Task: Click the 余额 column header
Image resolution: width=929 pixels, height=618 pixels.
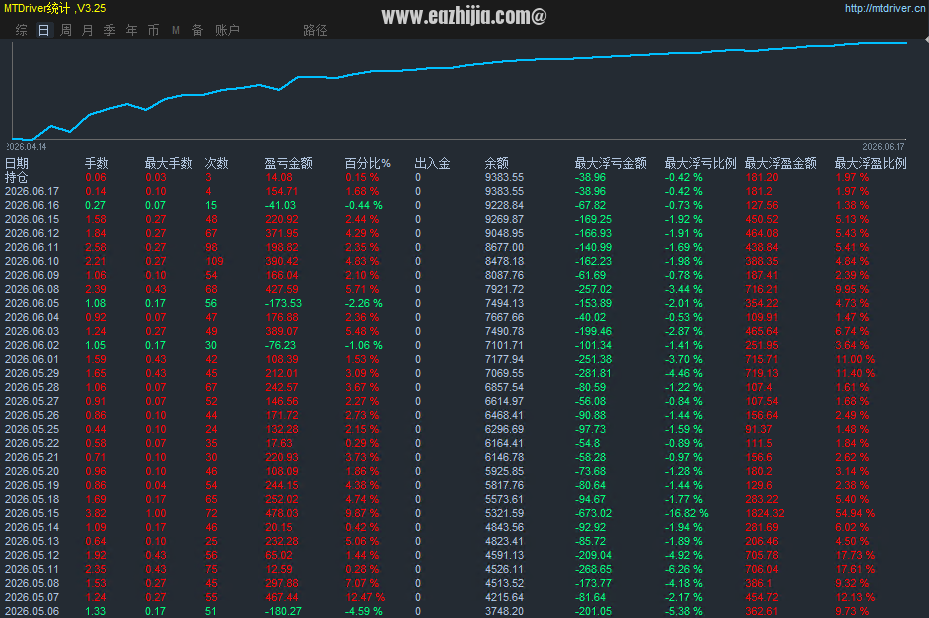Action: click(x=496, y=163)
